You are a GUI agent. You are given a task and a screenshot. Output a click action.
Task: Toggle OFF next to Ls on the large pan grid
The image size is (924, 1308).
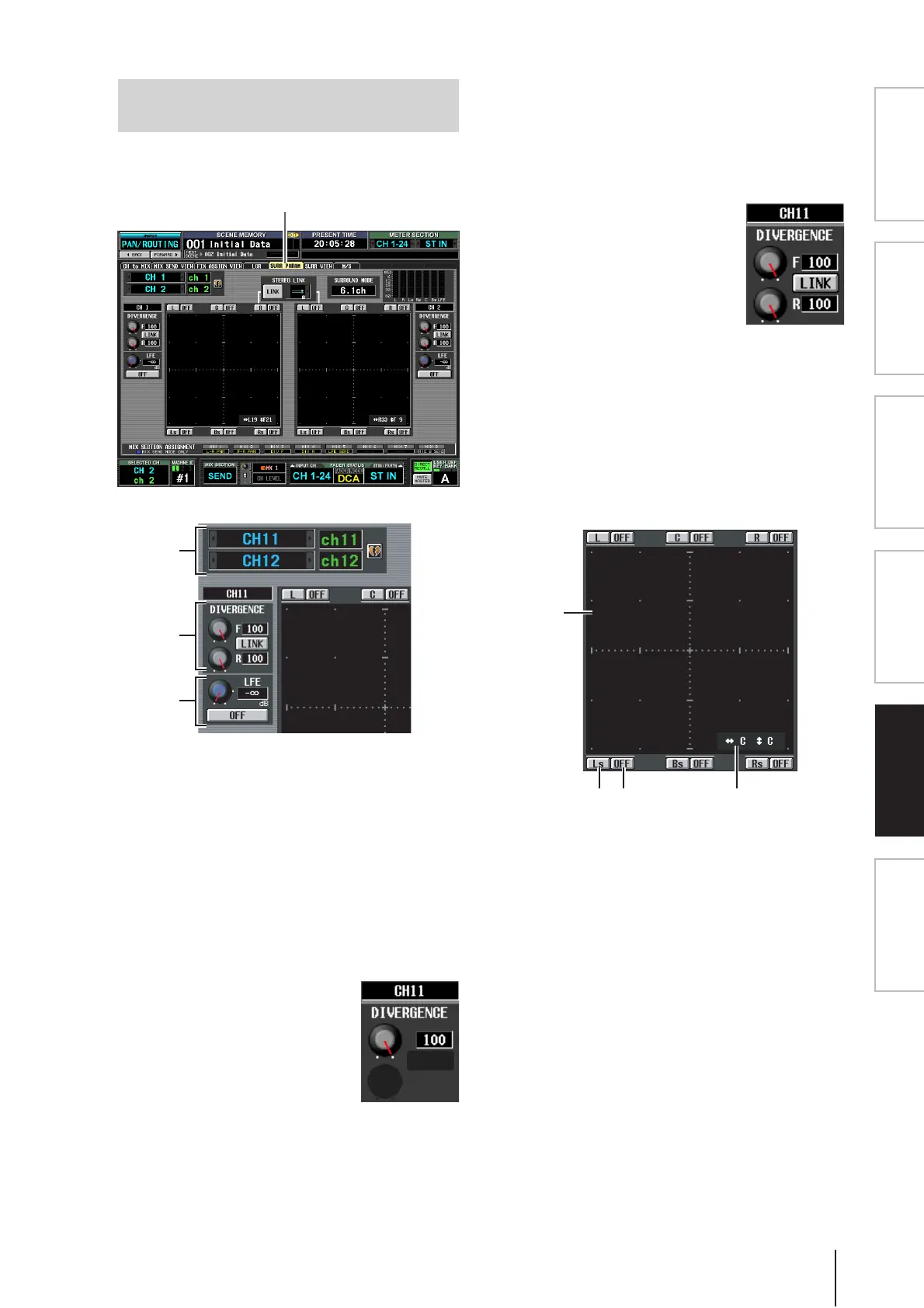(623, 764)
